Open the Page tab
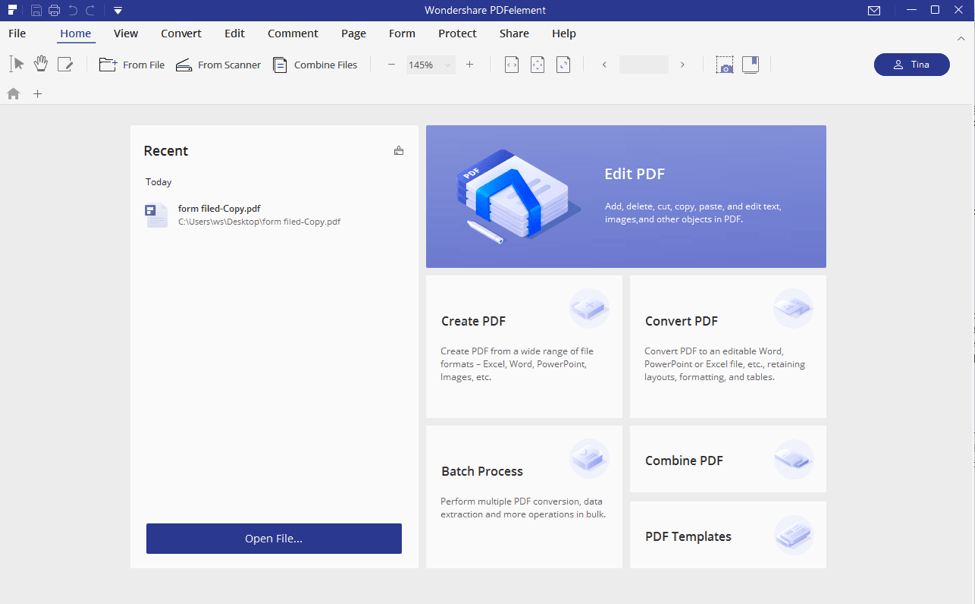Viewport: 975px width, 604px height. 353,34
